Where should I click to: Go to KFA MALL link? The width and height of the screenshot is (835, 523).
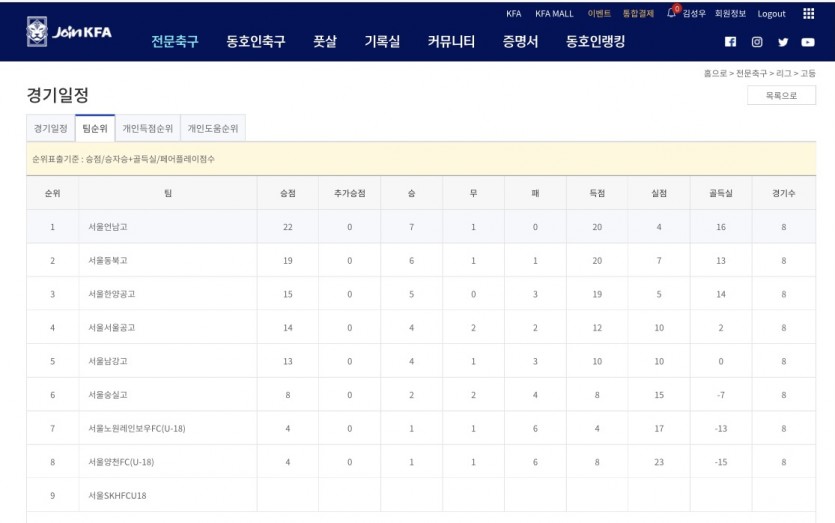554,14
